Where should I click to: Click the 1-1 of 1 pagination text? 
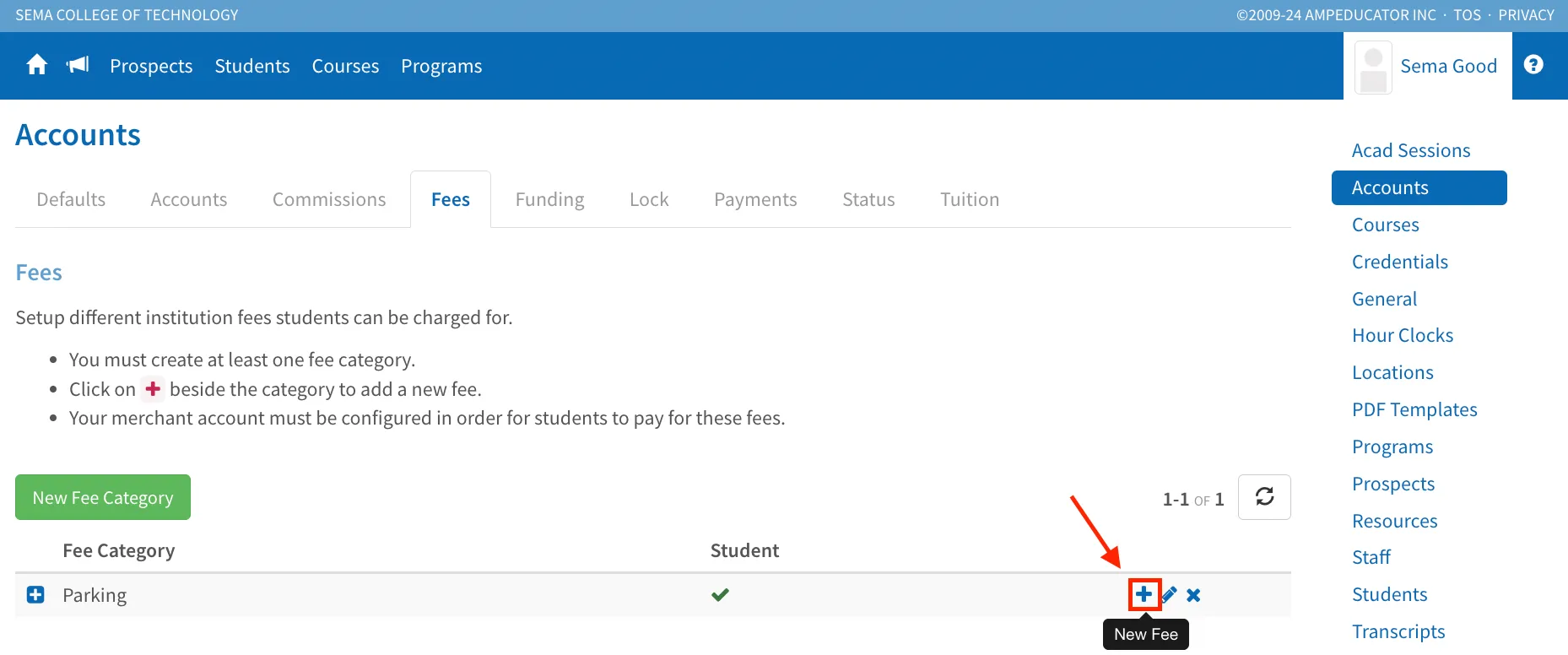[1193, 499]
